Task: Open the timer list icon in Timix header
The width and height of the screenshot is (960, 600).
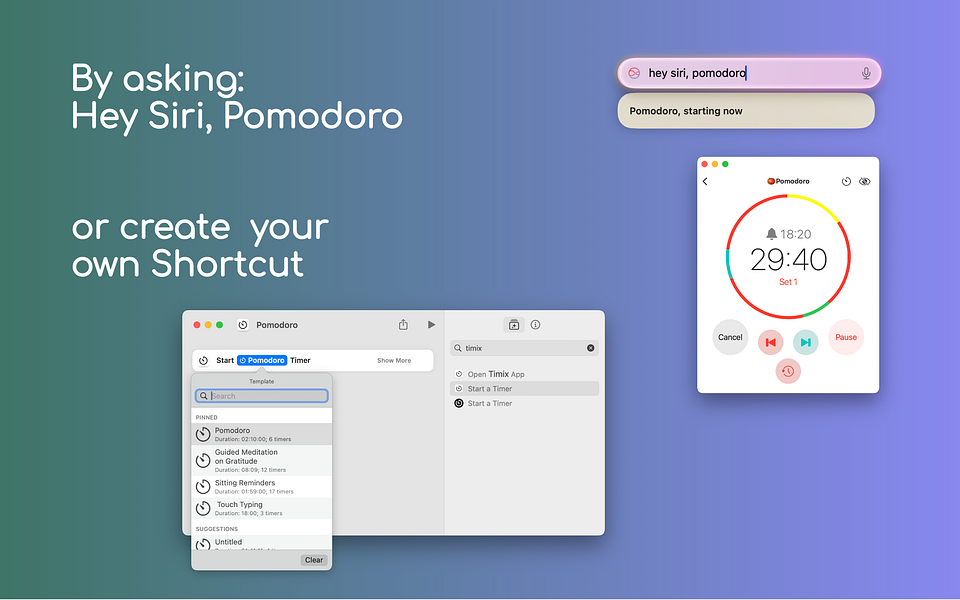Action: (x=845, y=181)
